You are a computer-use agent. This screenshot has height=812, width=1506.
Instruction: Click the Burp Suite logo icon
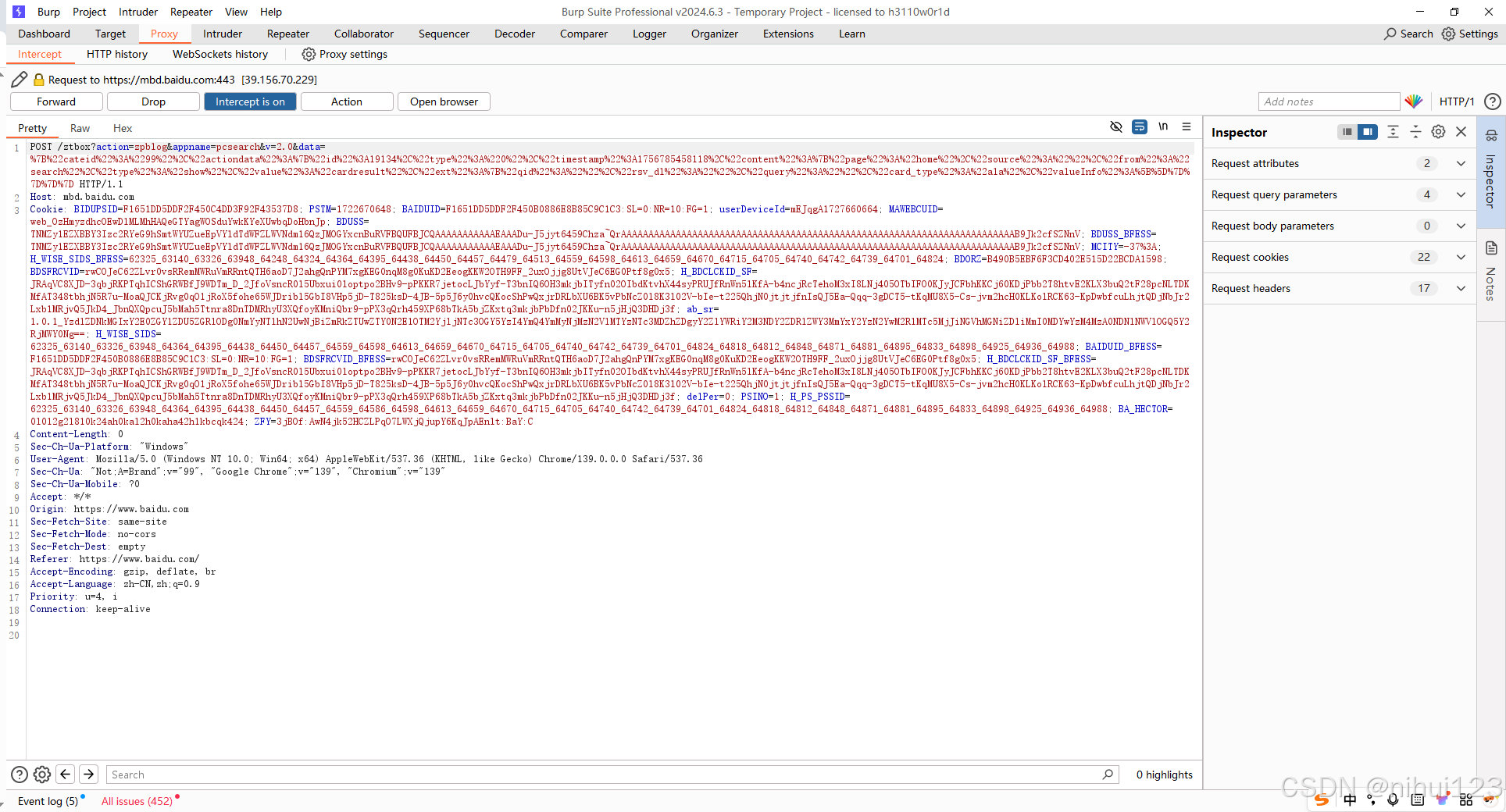[x=19, y=12]
